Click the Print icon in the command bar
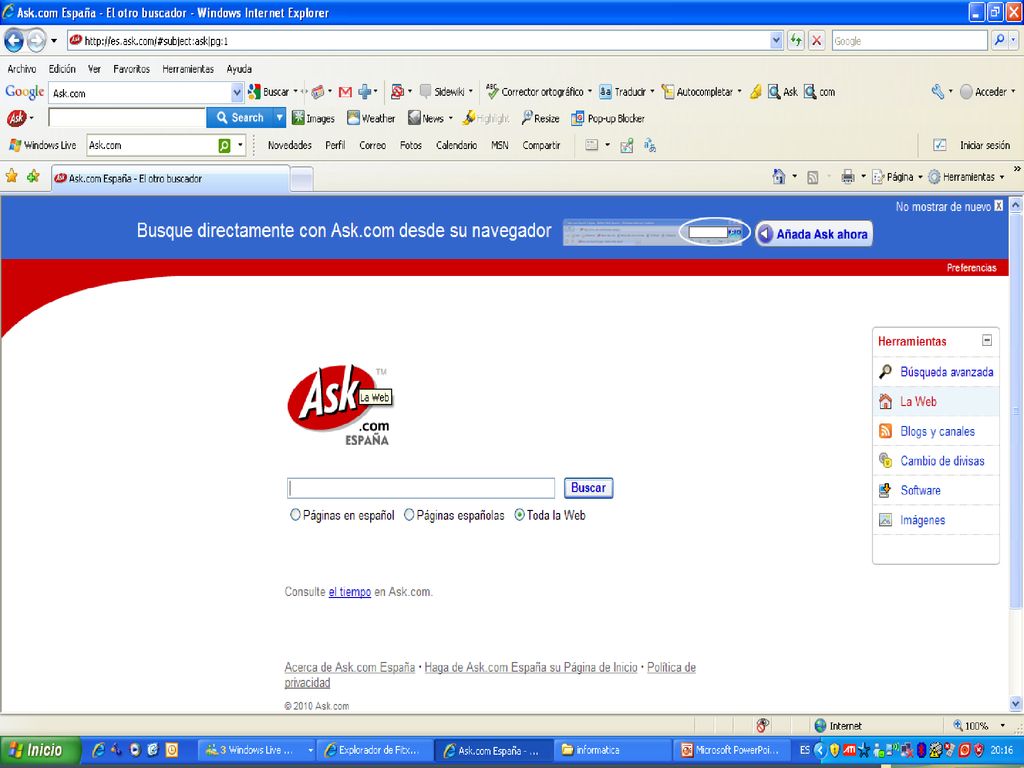This screenshot has height=768, width=1024. (x=848, y=177)
